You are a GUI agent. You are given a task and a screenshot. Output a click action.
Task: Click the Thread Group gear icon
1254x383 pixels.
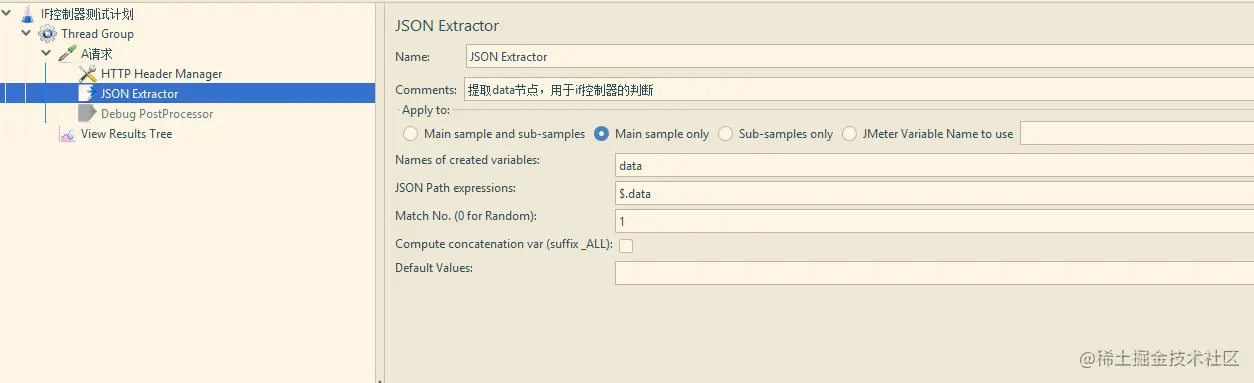pyautogui.click(x=47, y=34)
